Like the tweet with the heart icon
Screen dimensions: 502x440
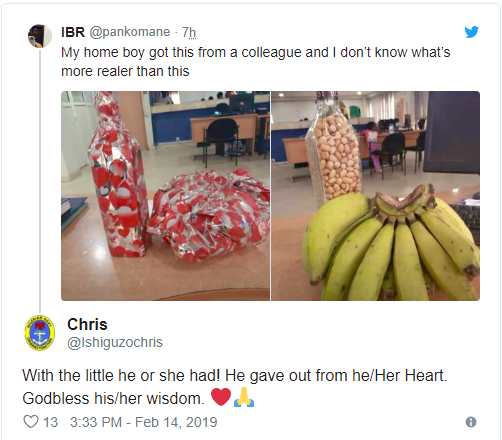[31, 422]
